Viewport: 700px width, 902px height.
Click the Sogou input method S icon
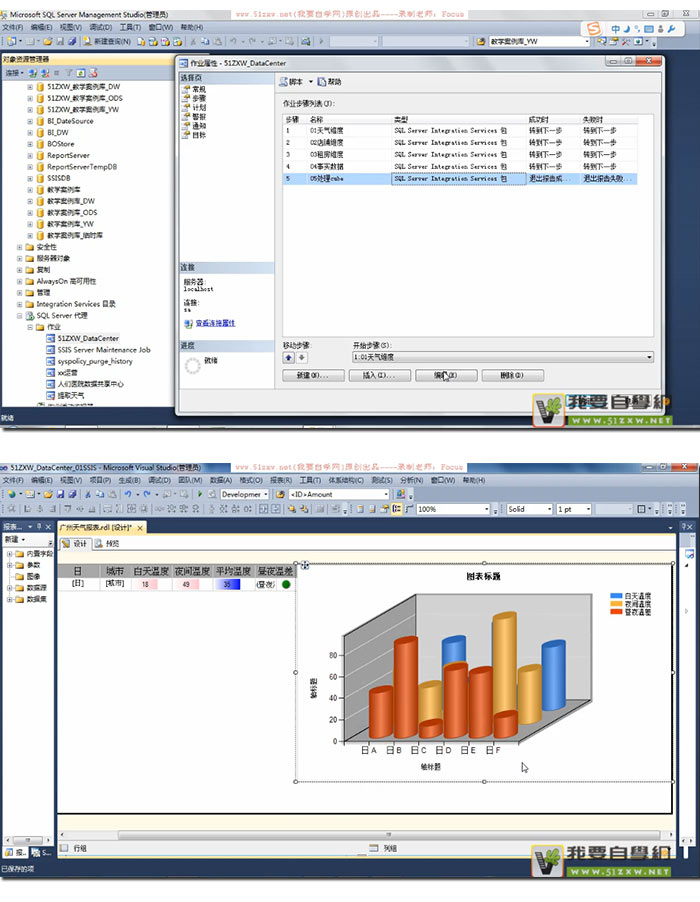point(594,28)
